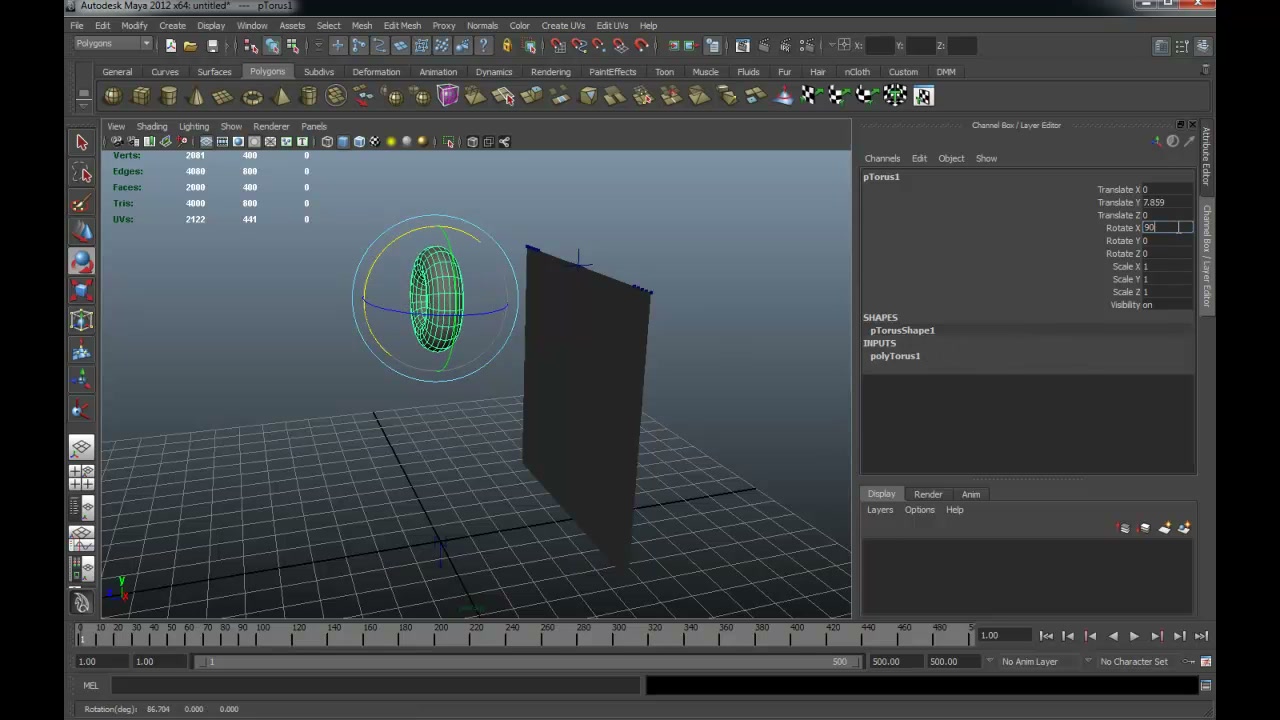Select the Lasso tool in the toolbox
This screenshot has width=1280, height=720.
point(82,174)
